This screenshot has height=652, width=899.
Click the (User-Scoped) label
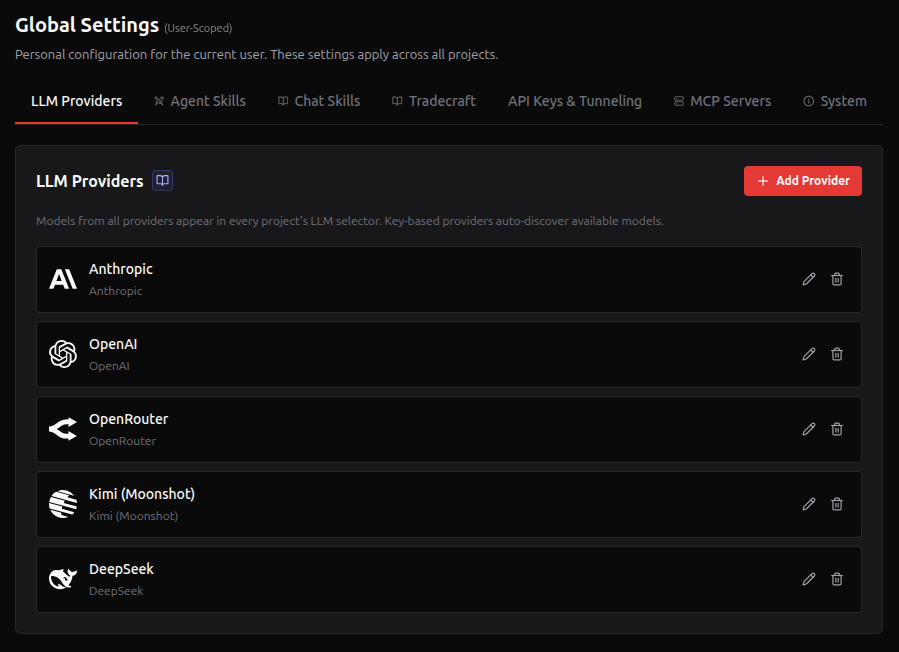pos(198,28)
